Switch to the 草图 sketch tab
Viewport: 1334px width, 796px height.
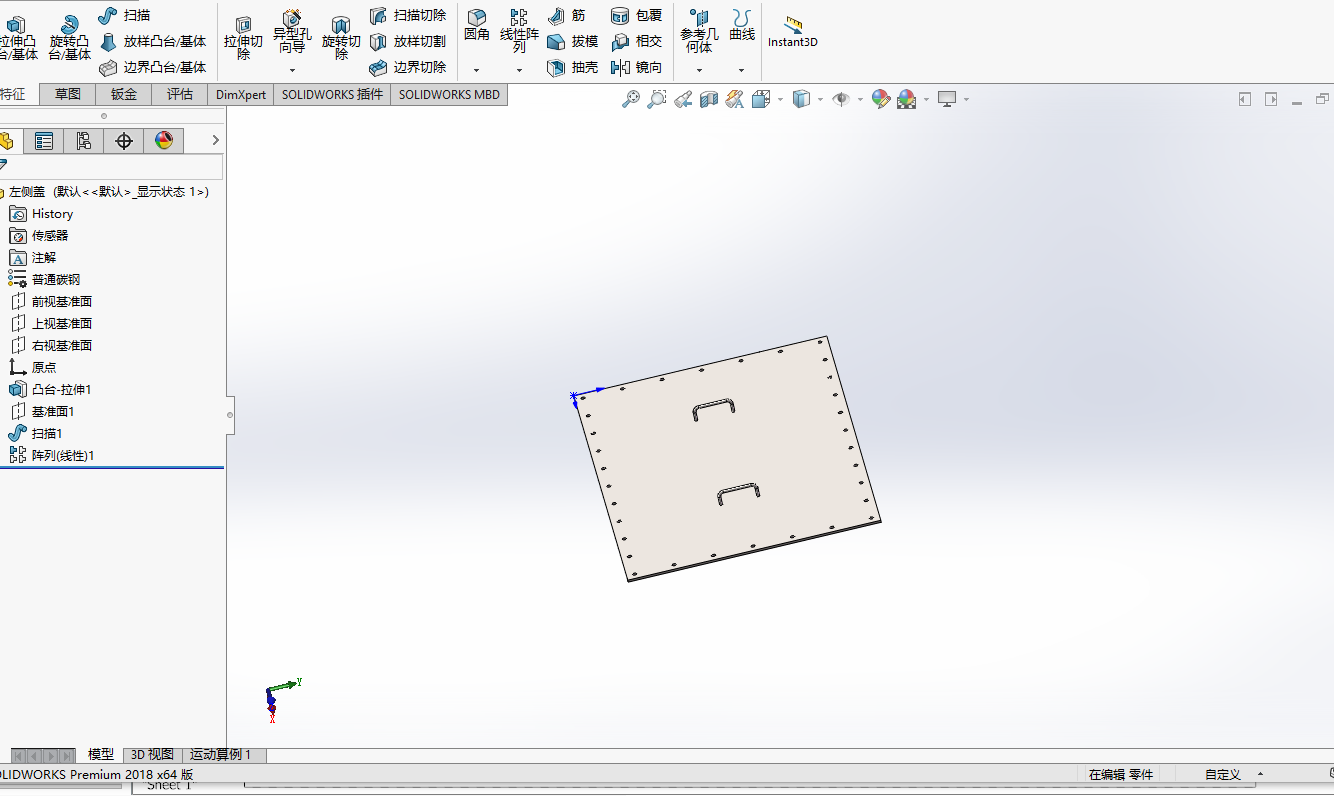[68, 94]
